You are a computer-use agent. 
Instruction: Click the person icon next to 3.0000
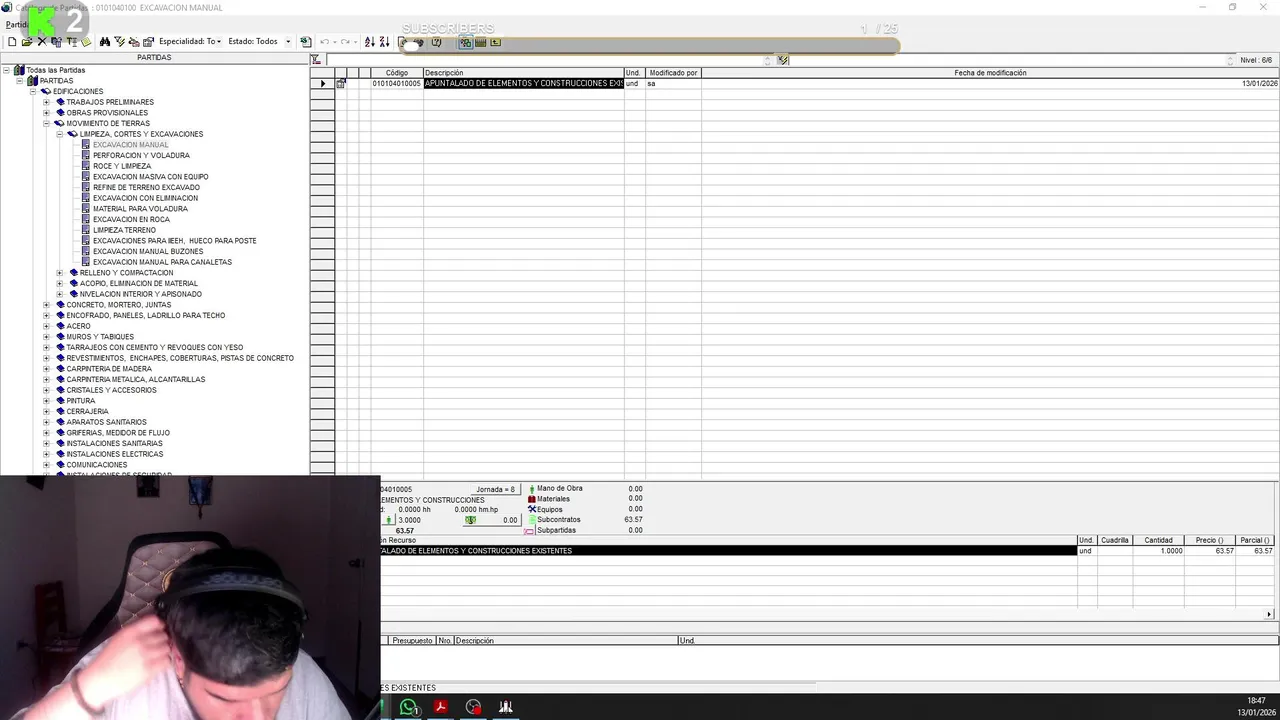391,520
